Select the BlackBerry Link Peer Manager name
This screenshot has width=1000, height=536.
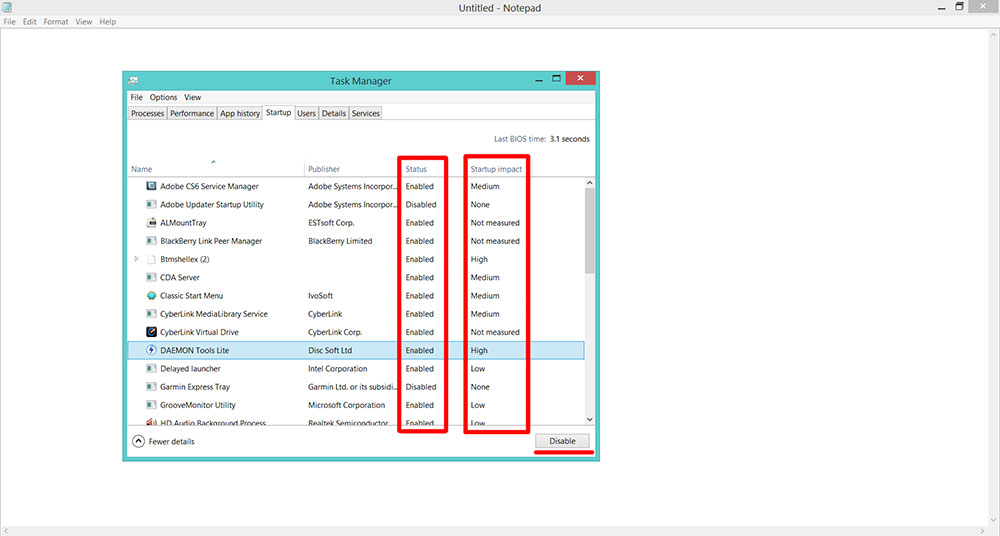[211, 241]
